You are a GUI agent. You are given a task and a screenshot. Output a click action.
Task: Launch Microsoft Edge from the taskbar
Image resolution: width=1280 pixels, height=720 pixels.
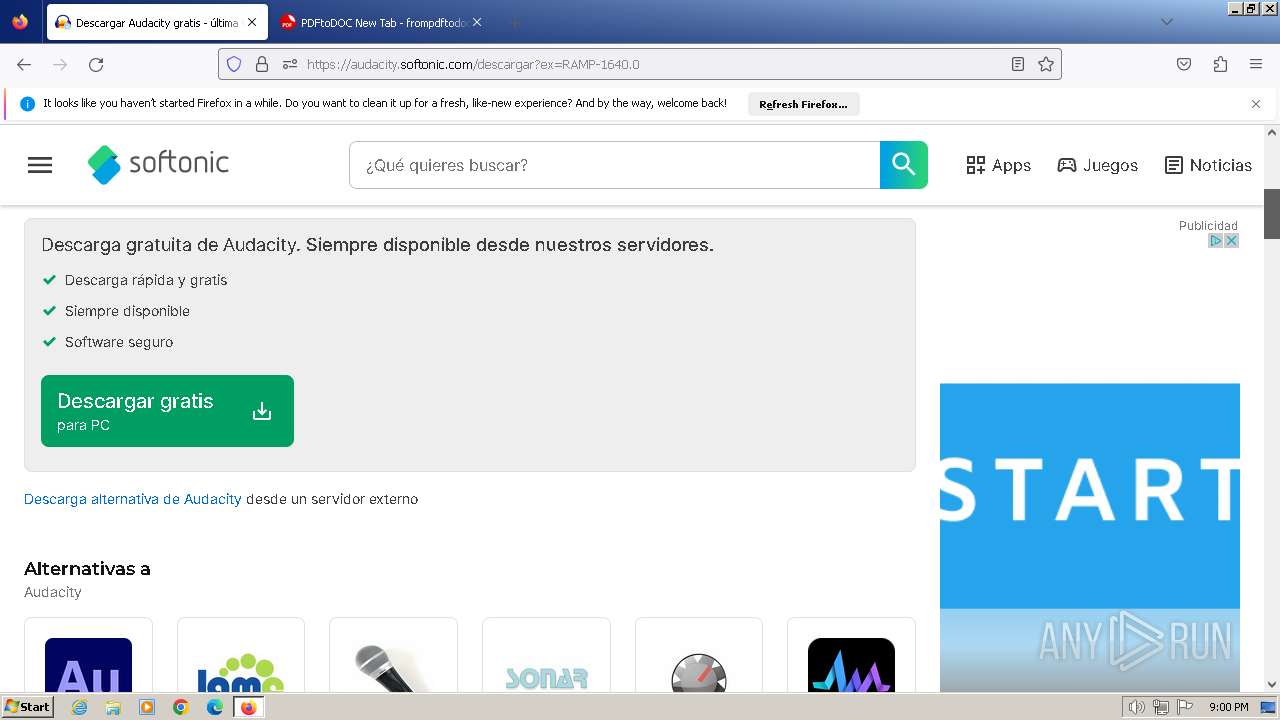coord(215,707)
